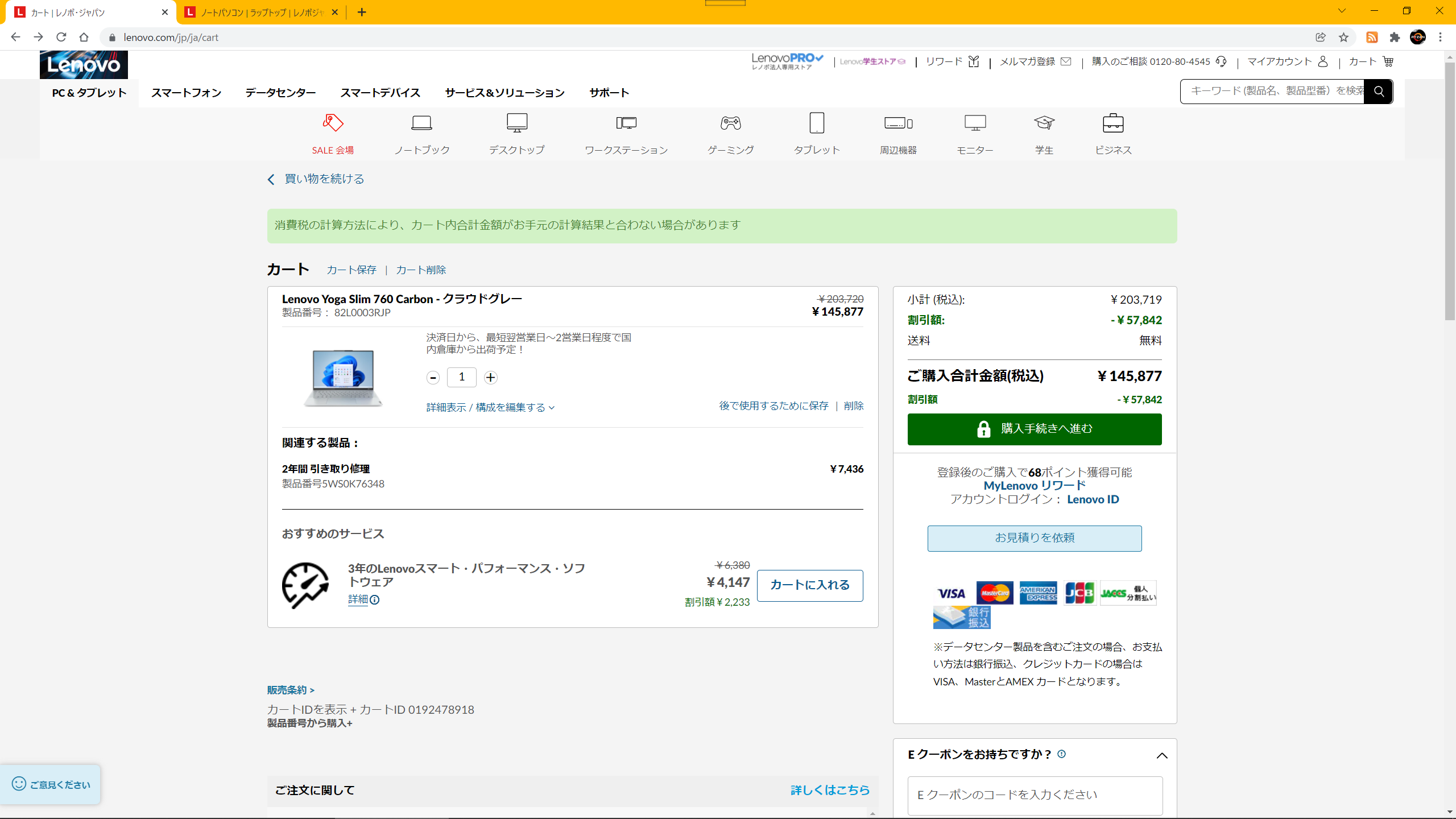The width and height of the screenshot is (1456, 819).
Task: Open a new browser tab
Action: [362, 12]
